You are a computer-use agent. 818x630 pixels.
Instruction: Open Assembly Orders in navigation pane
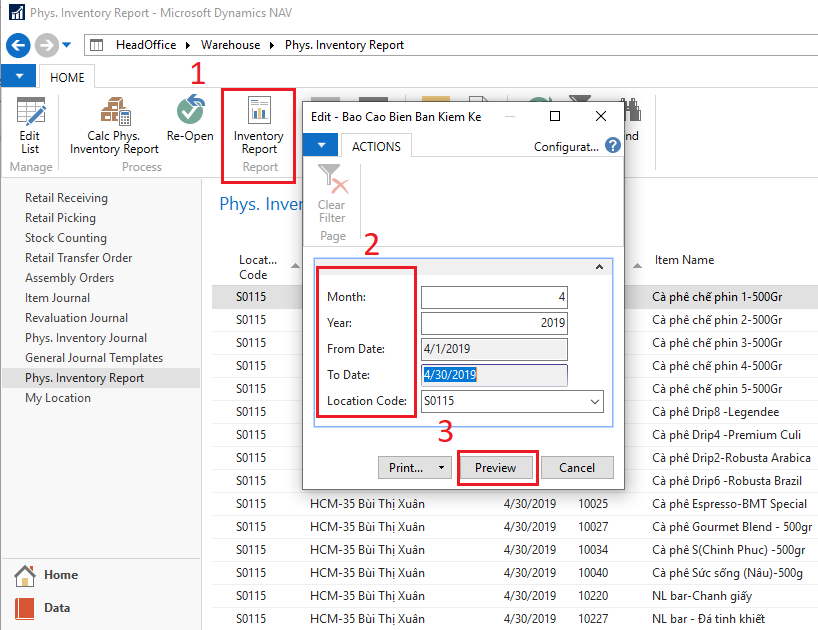pyautogui.click(x=69, y=278)
